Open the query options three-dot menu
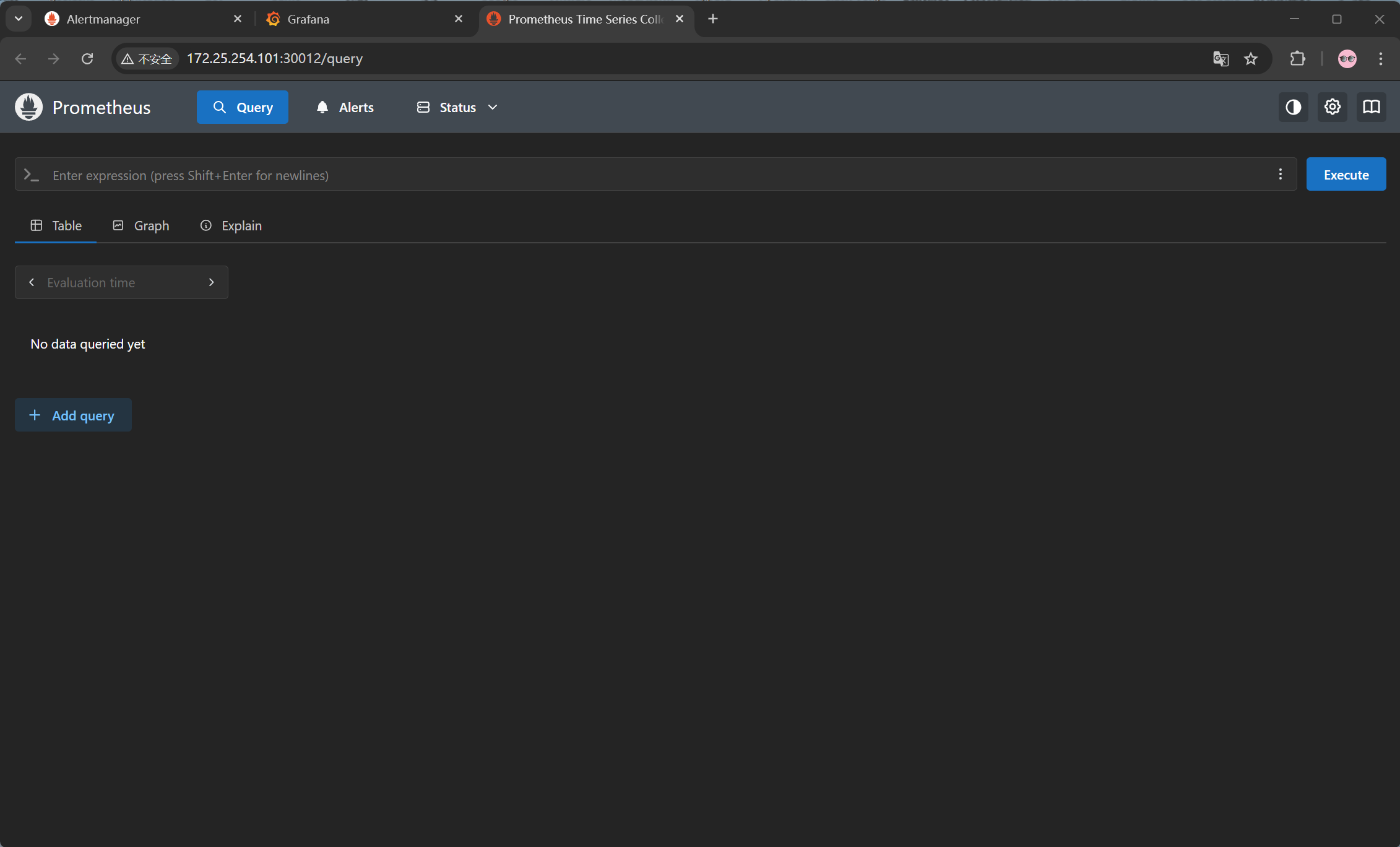 pyautogui.click(x=1281, y=175)
